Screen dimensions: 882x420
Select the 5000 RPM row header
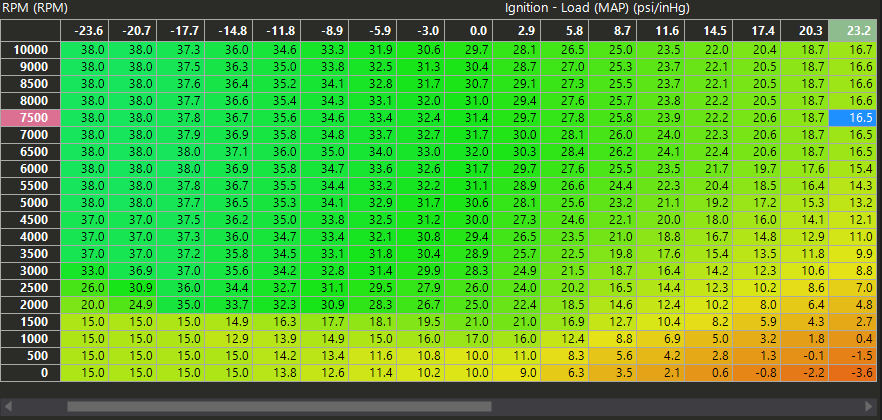[x=30, y=203]
